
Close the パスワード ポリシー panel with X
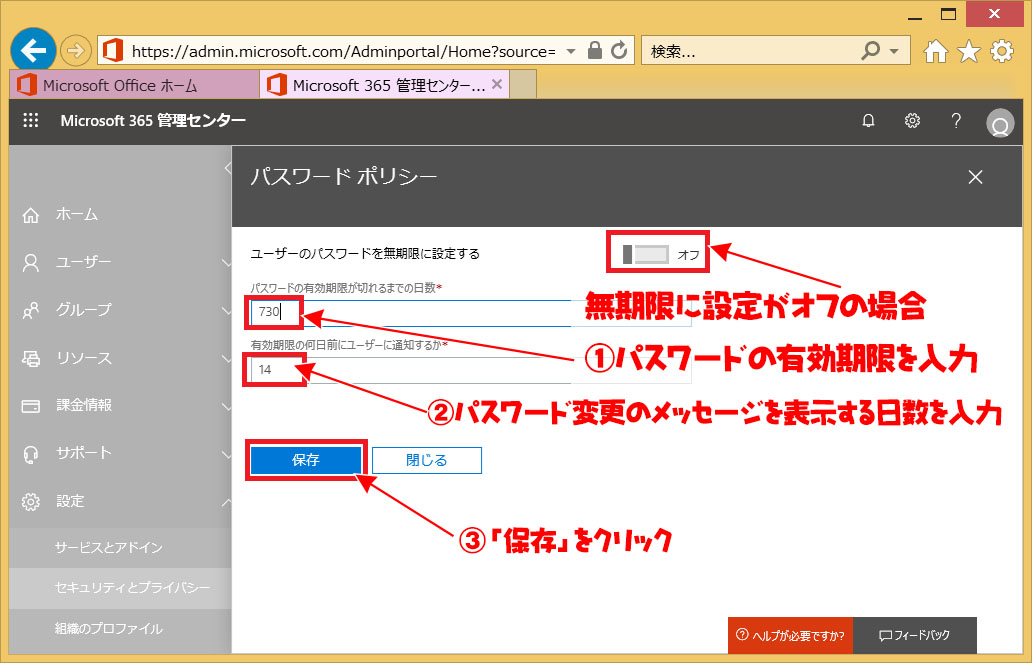coord(975,177)
